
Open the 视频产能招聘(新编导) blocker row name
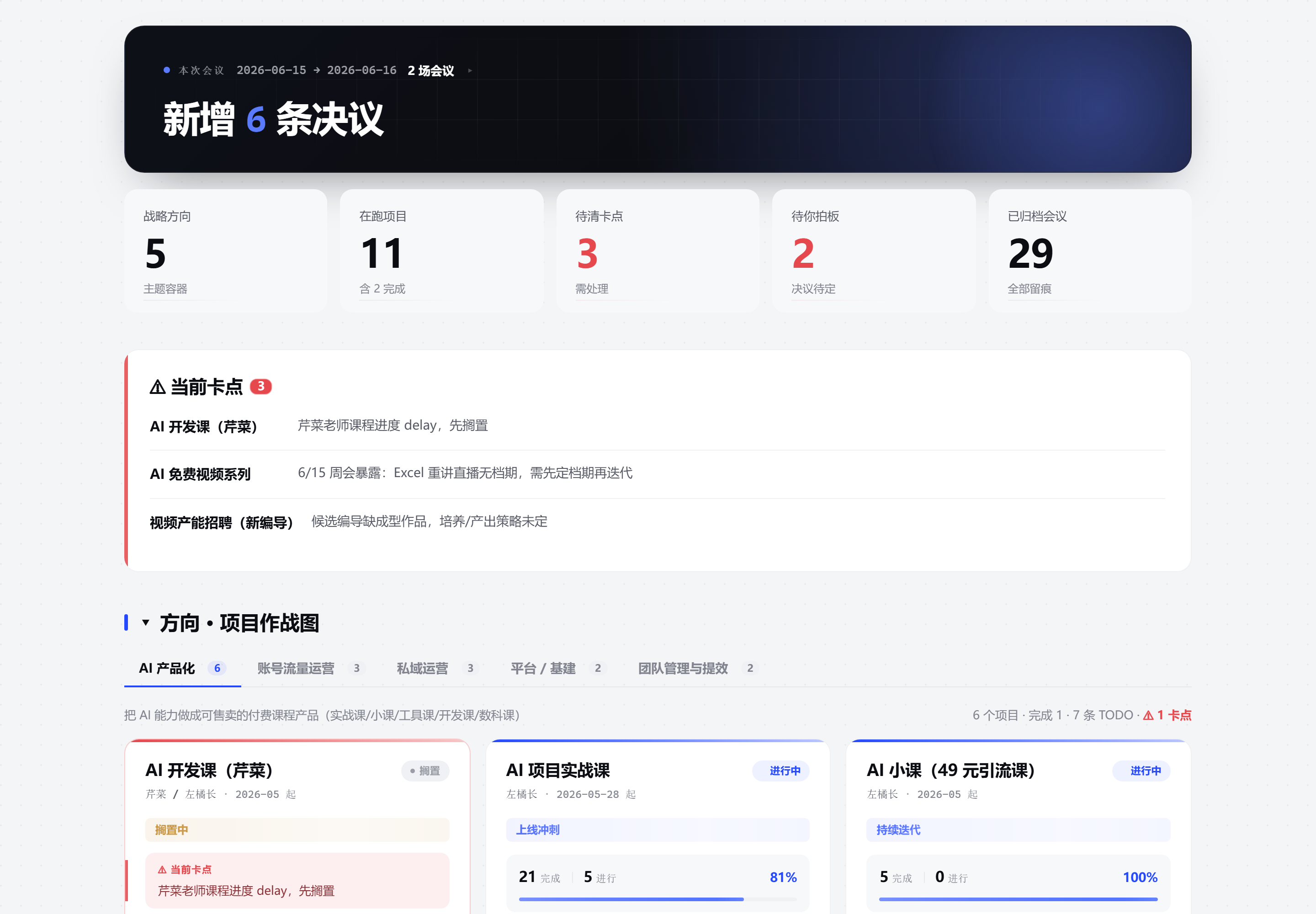[221, 522]
